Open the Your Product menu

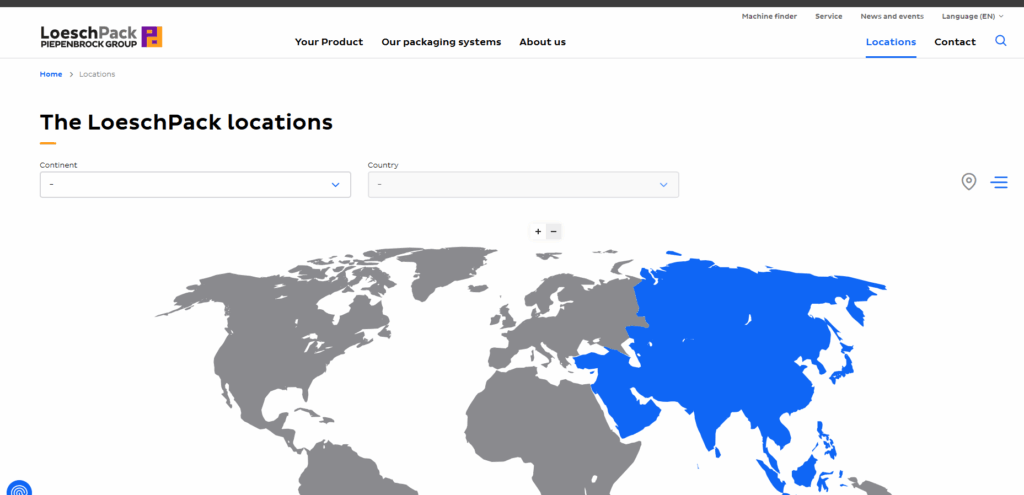tap(329, 42)
